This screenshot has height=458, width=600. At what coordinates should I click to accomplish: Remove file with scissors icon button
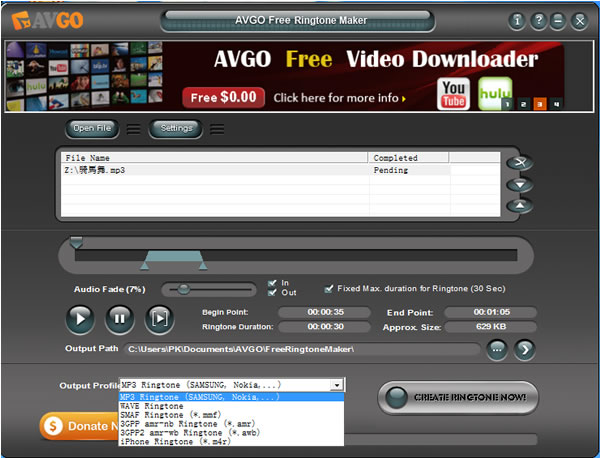[520, 163]
